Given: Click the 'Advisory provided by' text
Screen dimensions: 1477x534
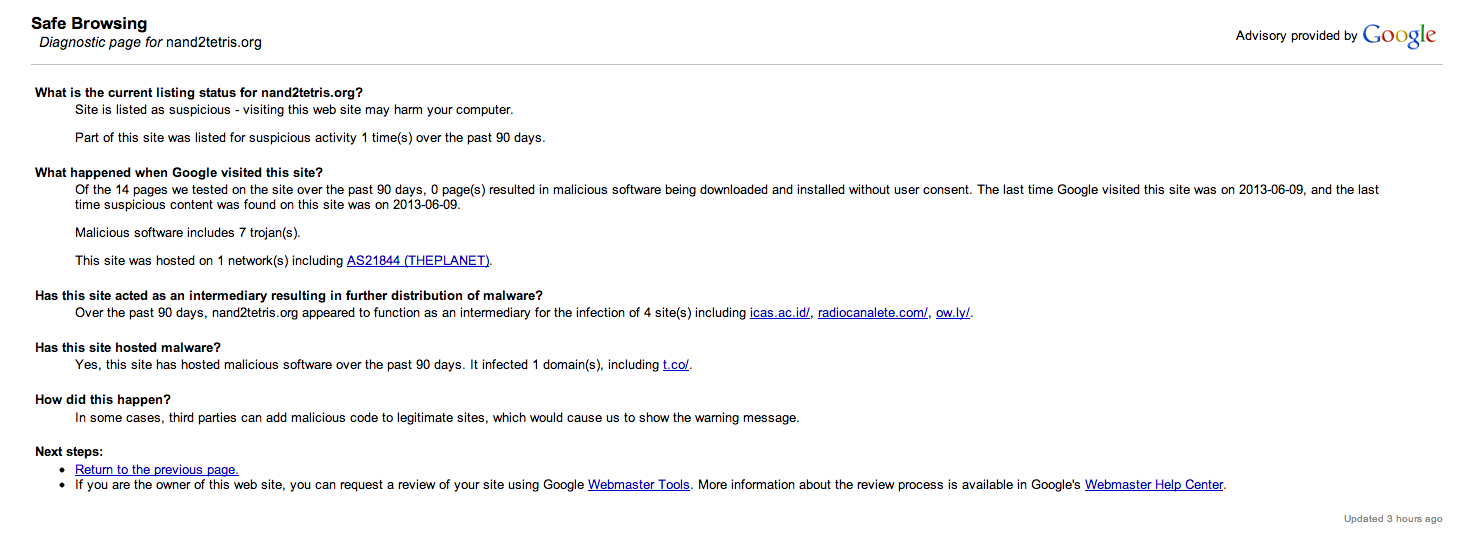Looking at the screenshot, I should tap(1296, 36).
